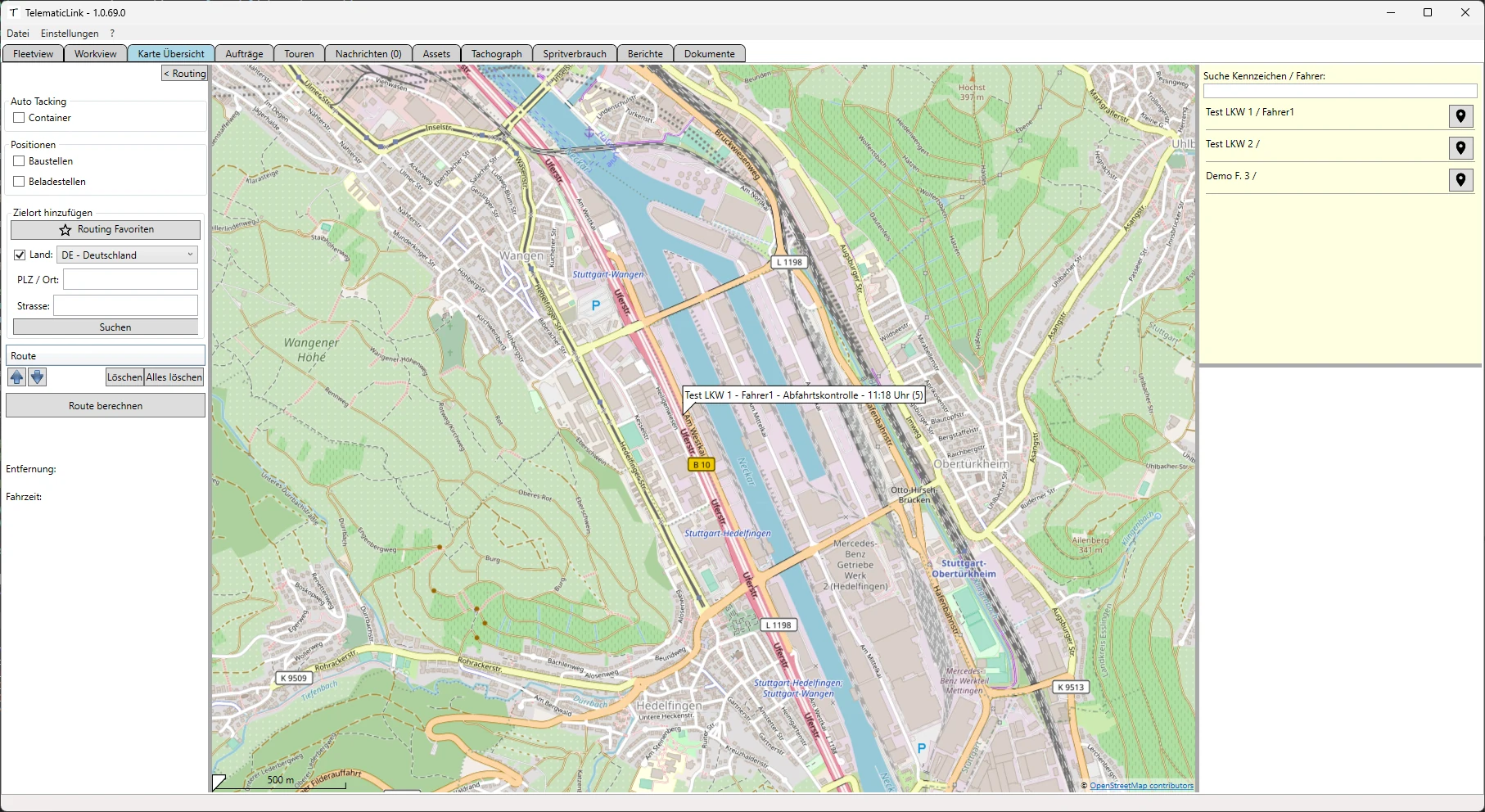Toggle the Beladestellen positions checkbox
Image resolution: width=1485 pixels, height=812 pixels.
19,182
